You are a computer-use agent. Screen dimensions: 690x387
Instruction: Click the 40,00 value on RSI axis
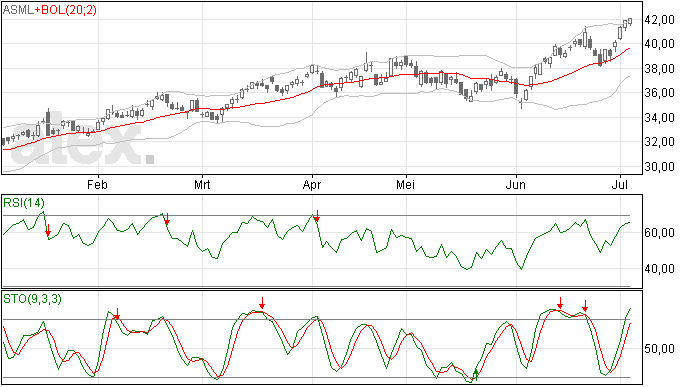pos(659,269)
